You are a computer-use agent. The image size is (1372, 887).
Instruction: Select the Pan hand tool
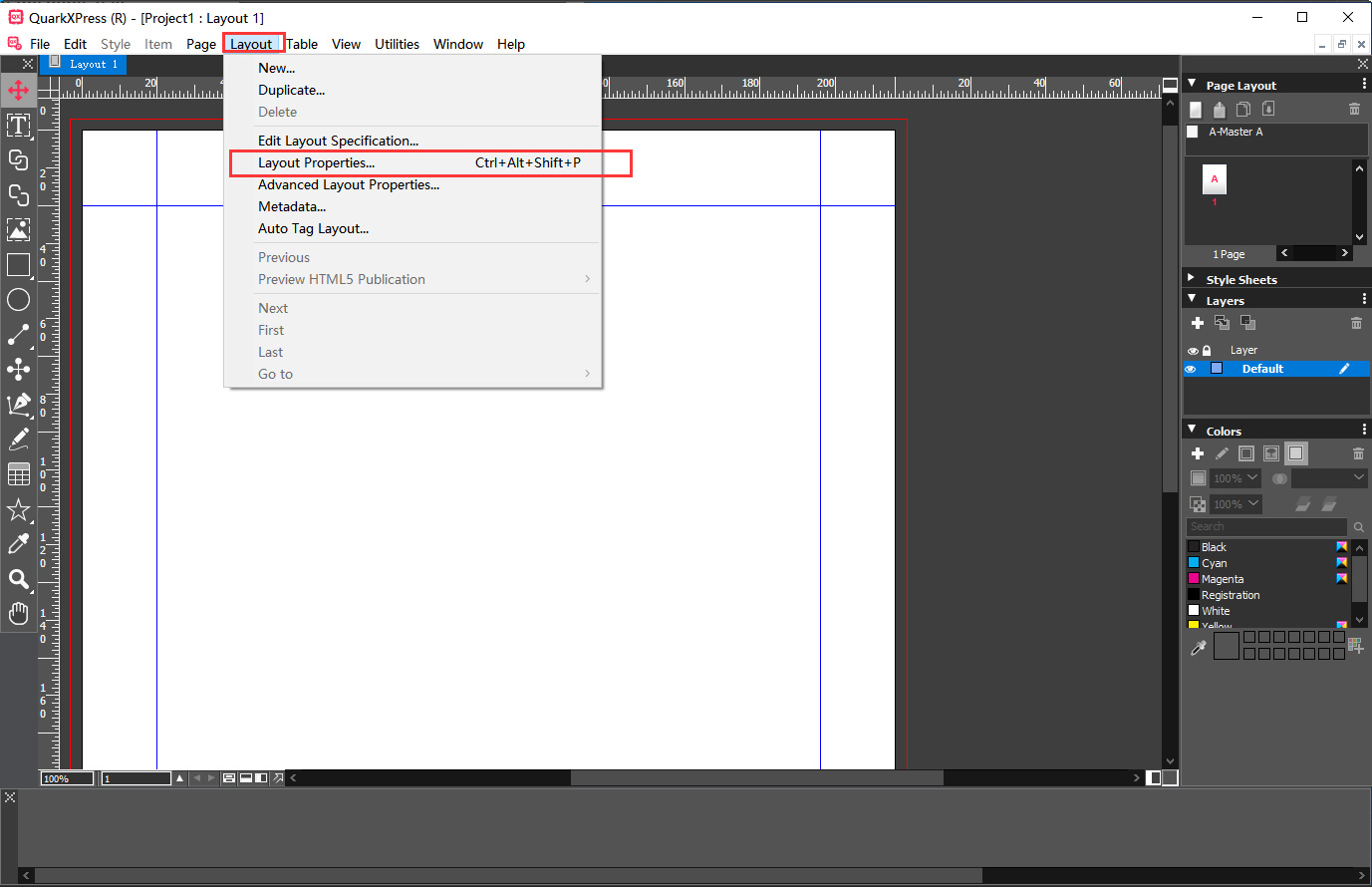pos(18,613)
